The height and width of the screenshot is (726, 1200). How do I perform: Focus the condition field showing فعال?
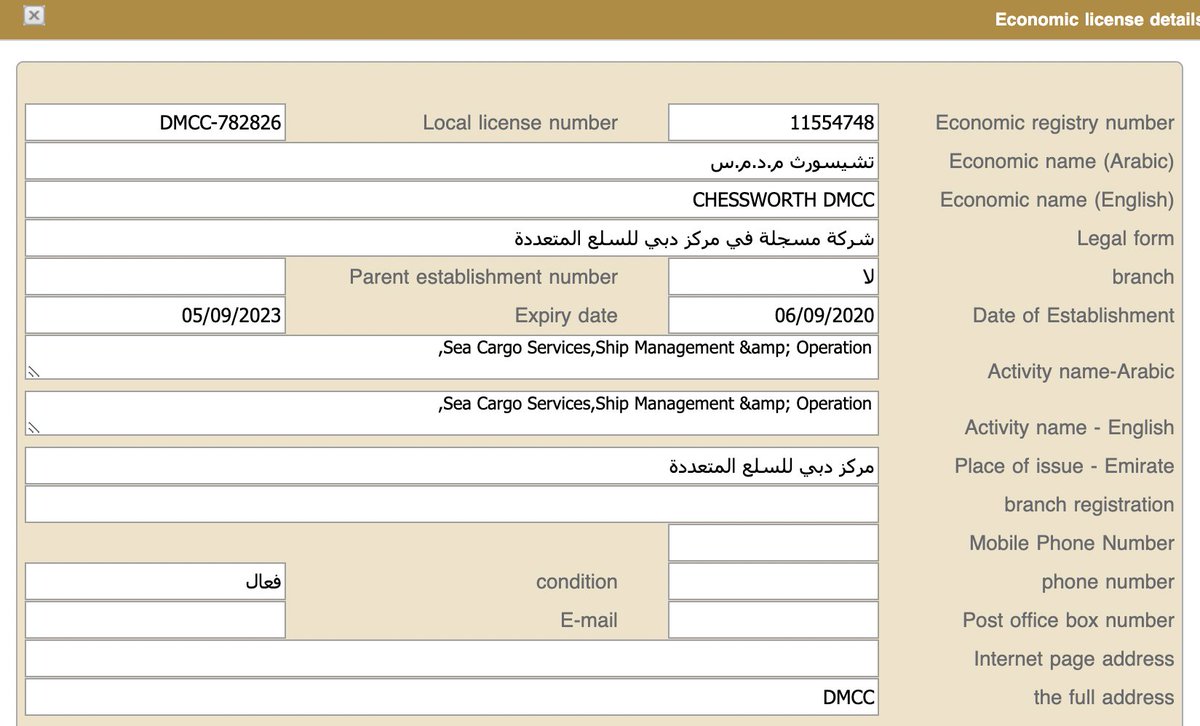tap(155, 581)
